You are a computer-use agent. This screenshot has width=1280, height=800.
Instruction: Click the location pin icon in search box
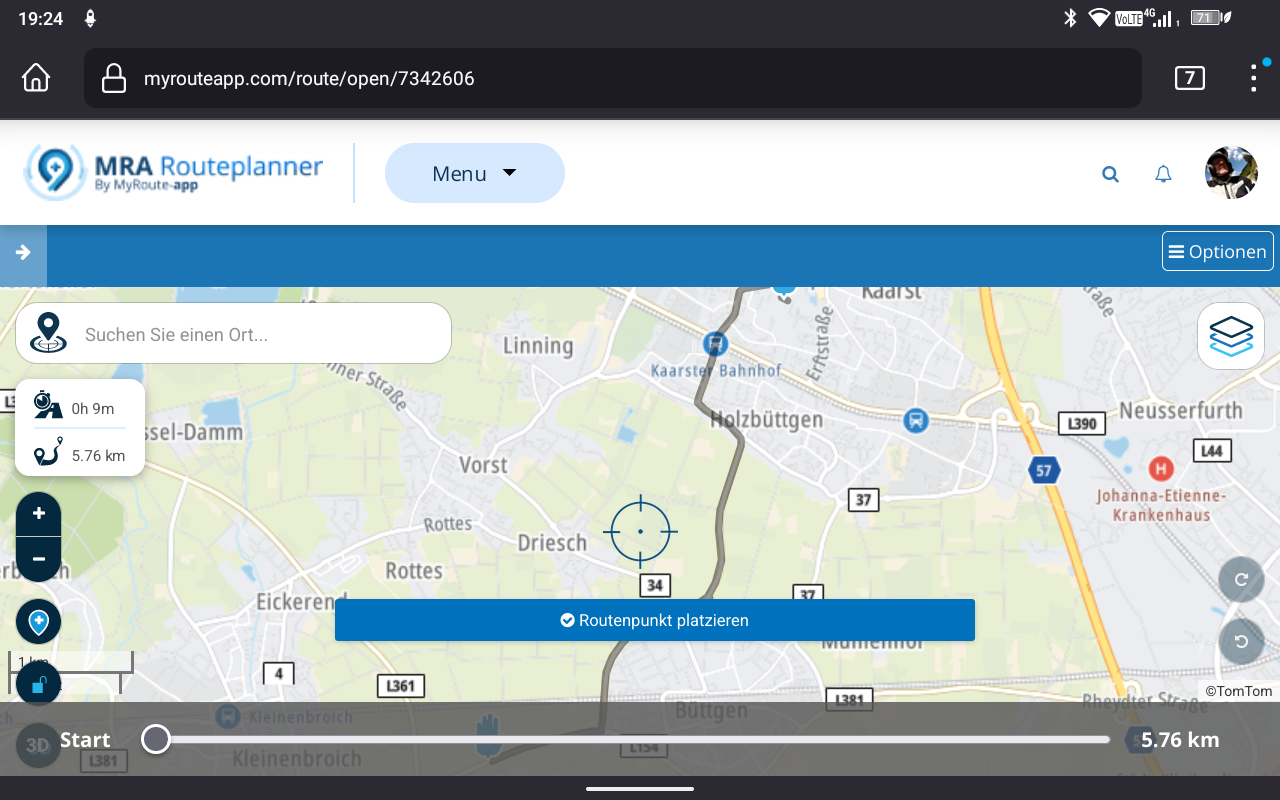tap(48, 332)
